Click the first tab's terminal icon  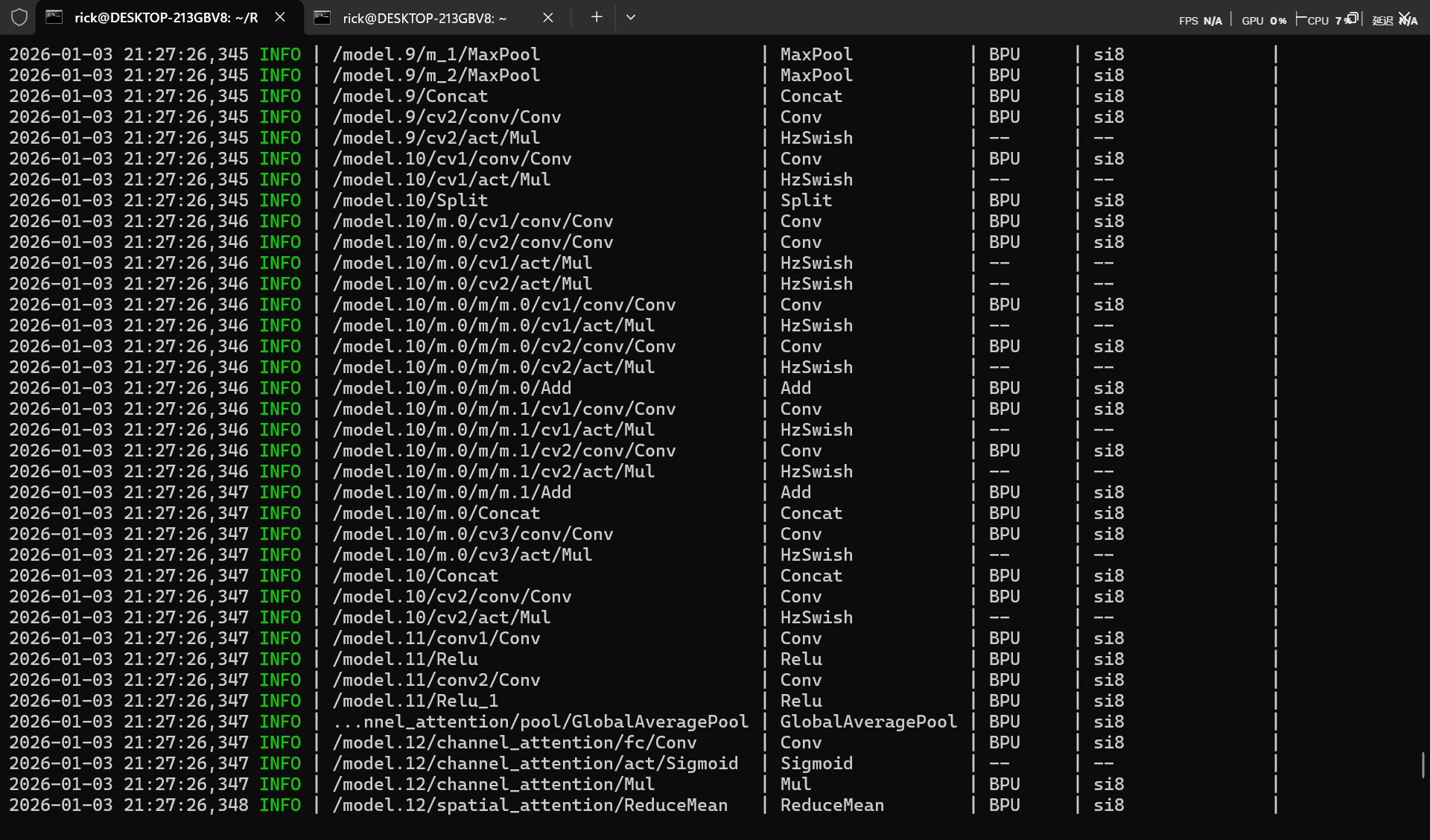pos(54,17)
